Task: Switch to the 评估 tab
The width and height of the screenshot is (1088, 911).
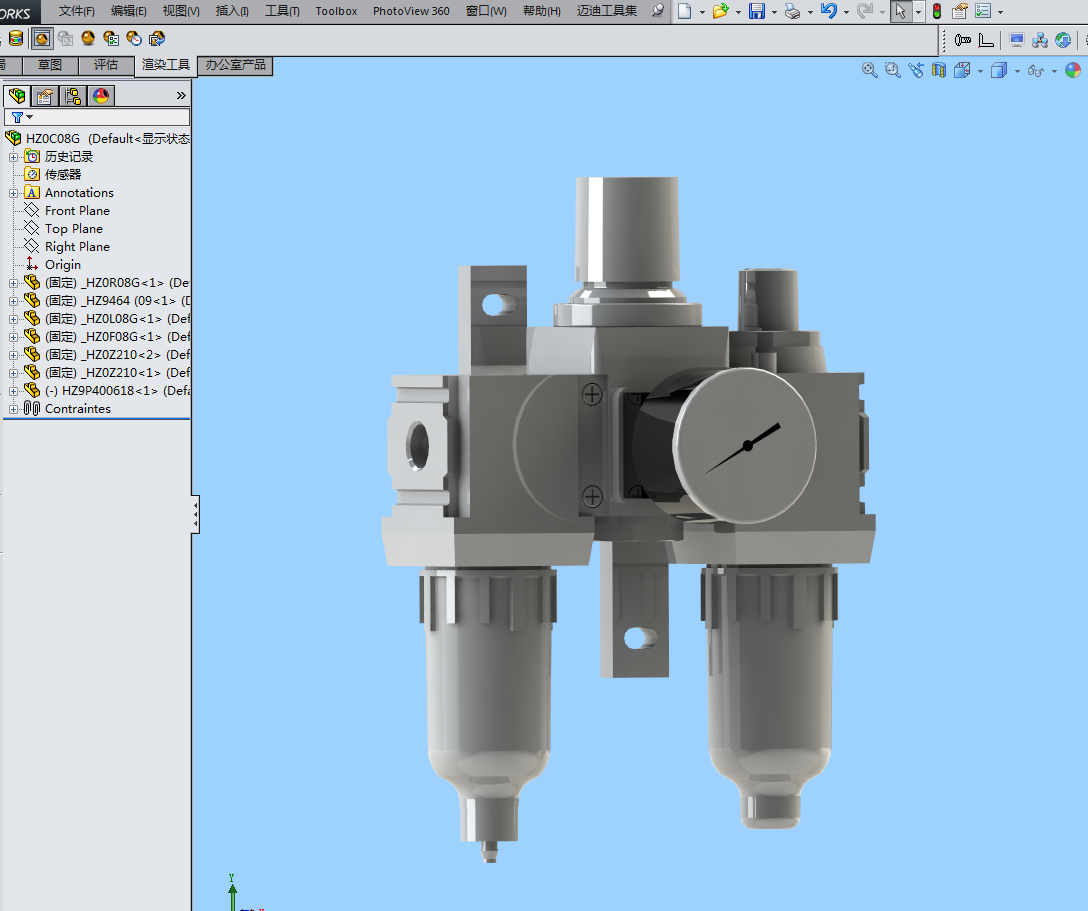Action: (106, 65)
